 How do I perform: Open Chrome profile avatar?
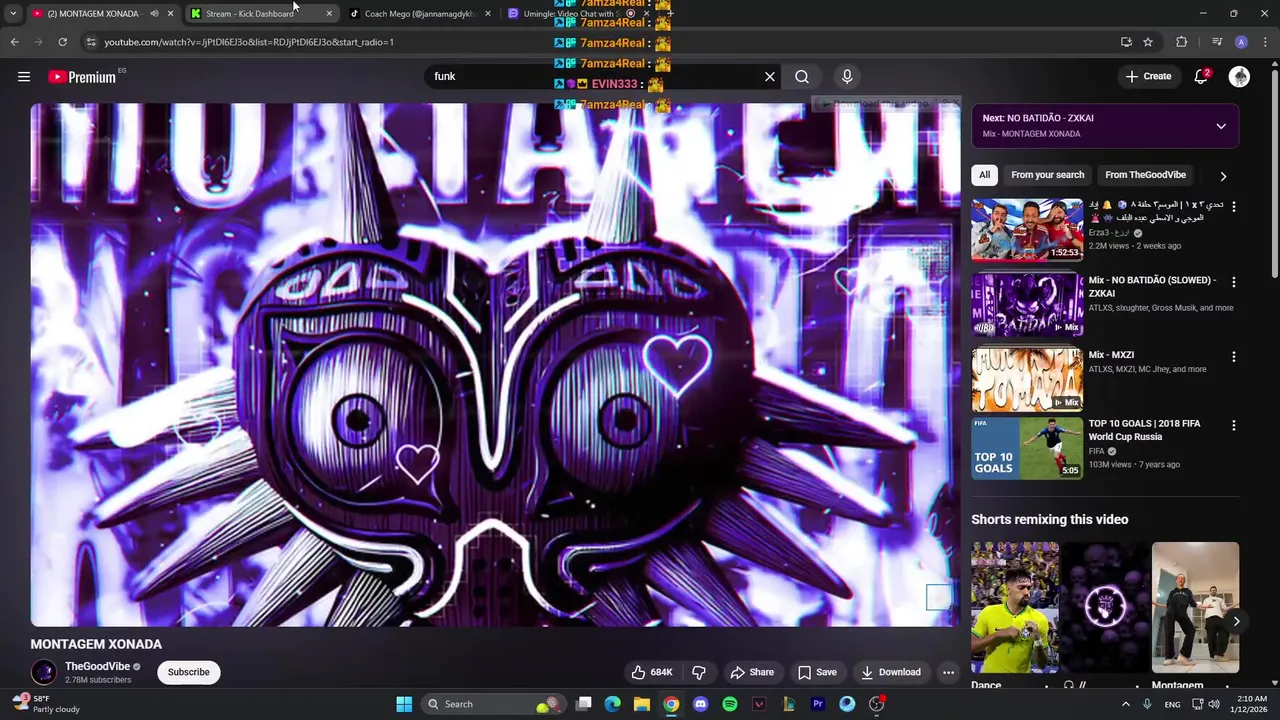click(1241, 42)
